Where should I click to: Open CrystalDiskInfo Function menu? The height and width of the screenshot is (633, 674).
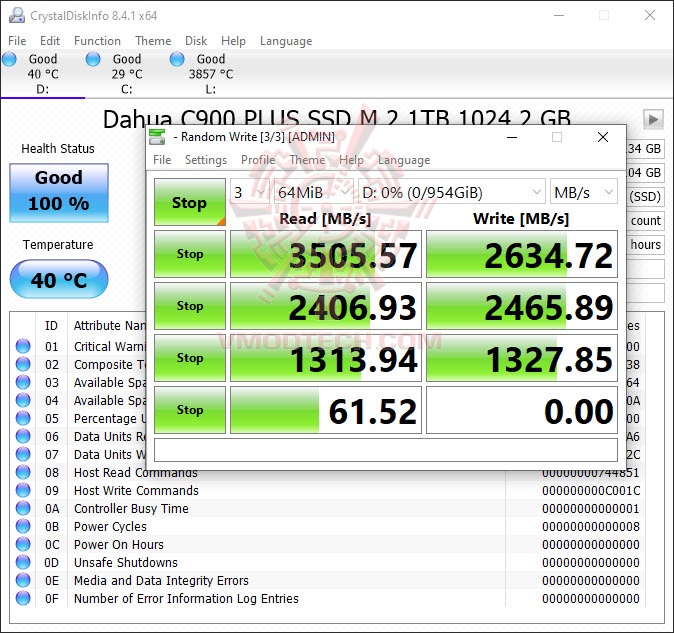click(x=97, y=41)
